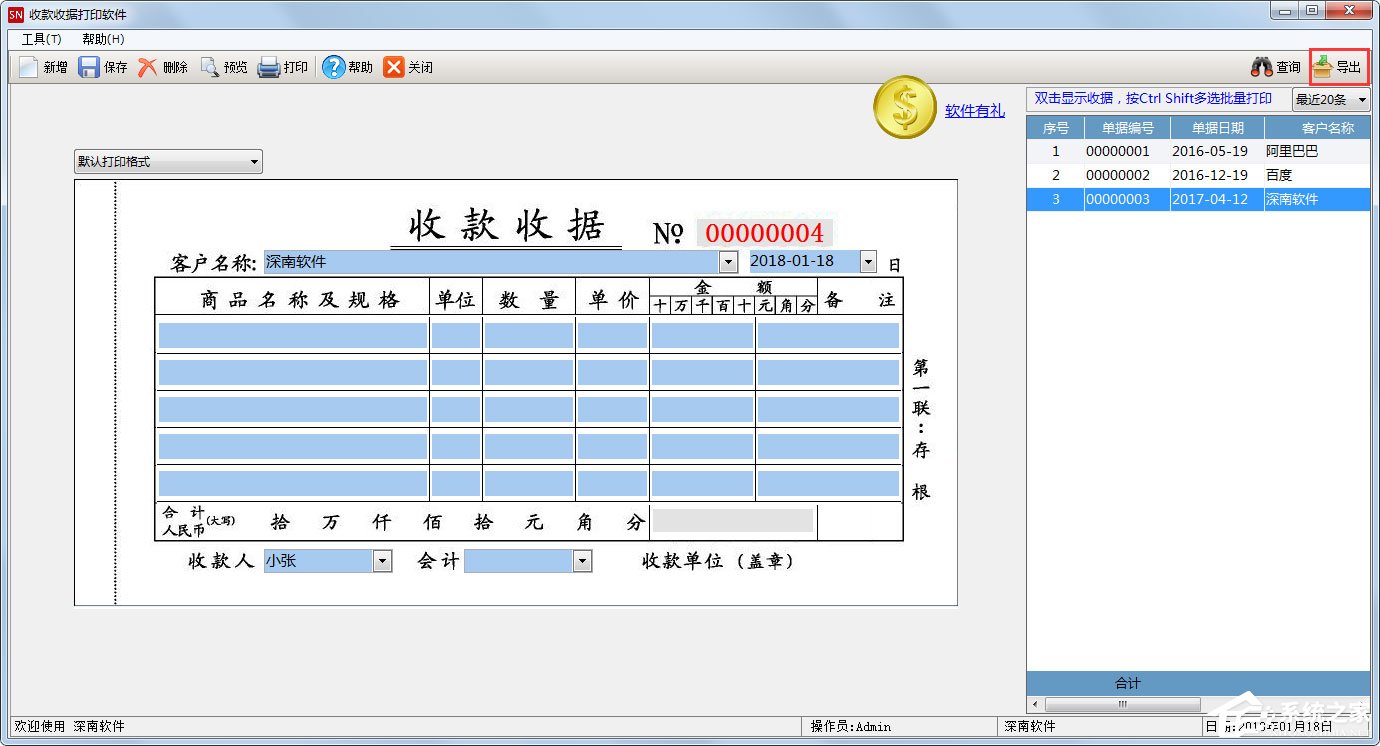Click the 新增 (New) toolbar icon
Viewport: 1380px width, 746px height.
(x=28, y=67)
